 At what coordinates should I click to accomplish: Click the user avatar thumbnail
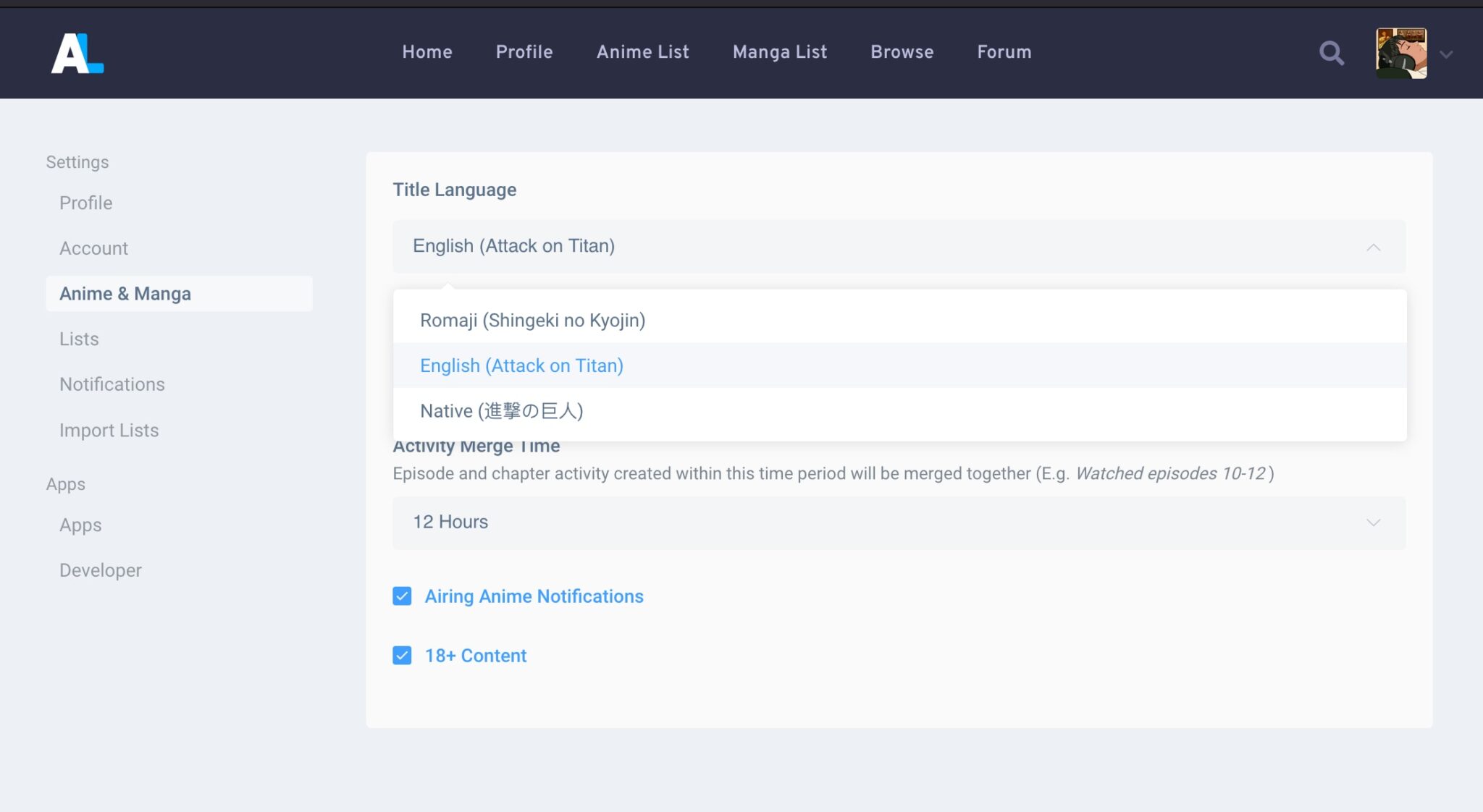pos(1401,54)
